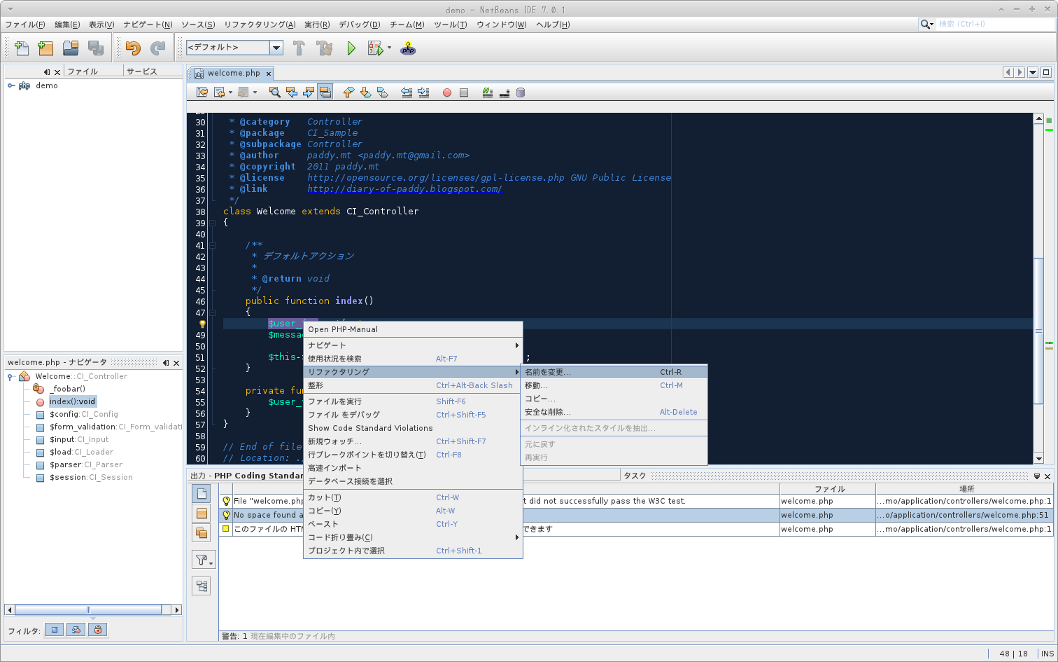Click the Shift Line Right icon

(x=423, y=92)
